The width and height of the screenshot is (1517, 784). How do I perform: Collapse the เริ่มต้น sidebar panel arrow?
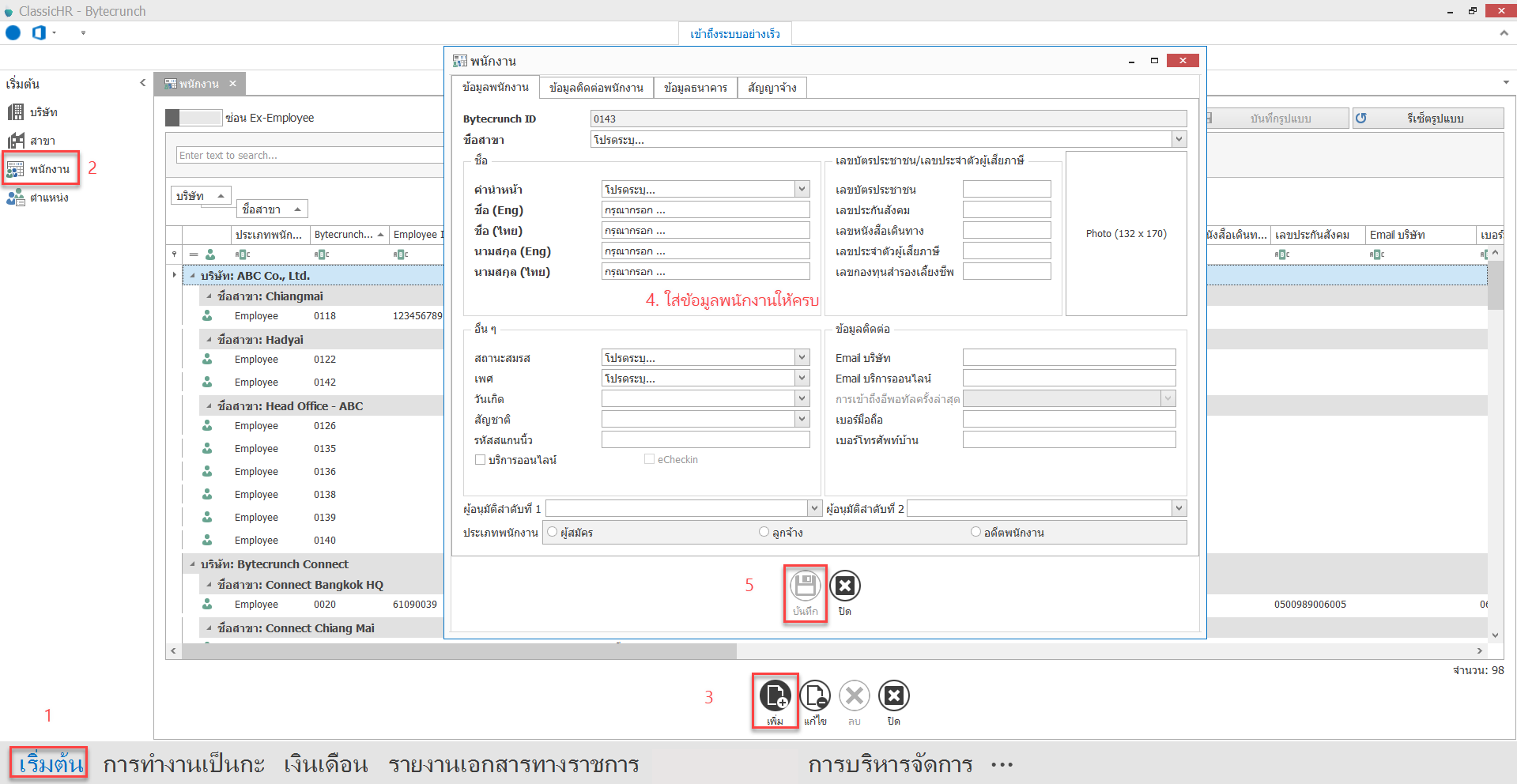143,82
